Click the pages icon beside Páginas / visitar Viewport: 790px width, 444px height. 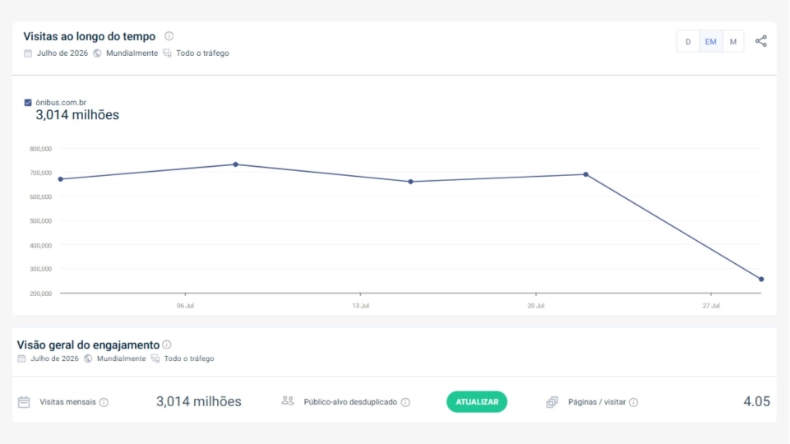coord(552,402)
